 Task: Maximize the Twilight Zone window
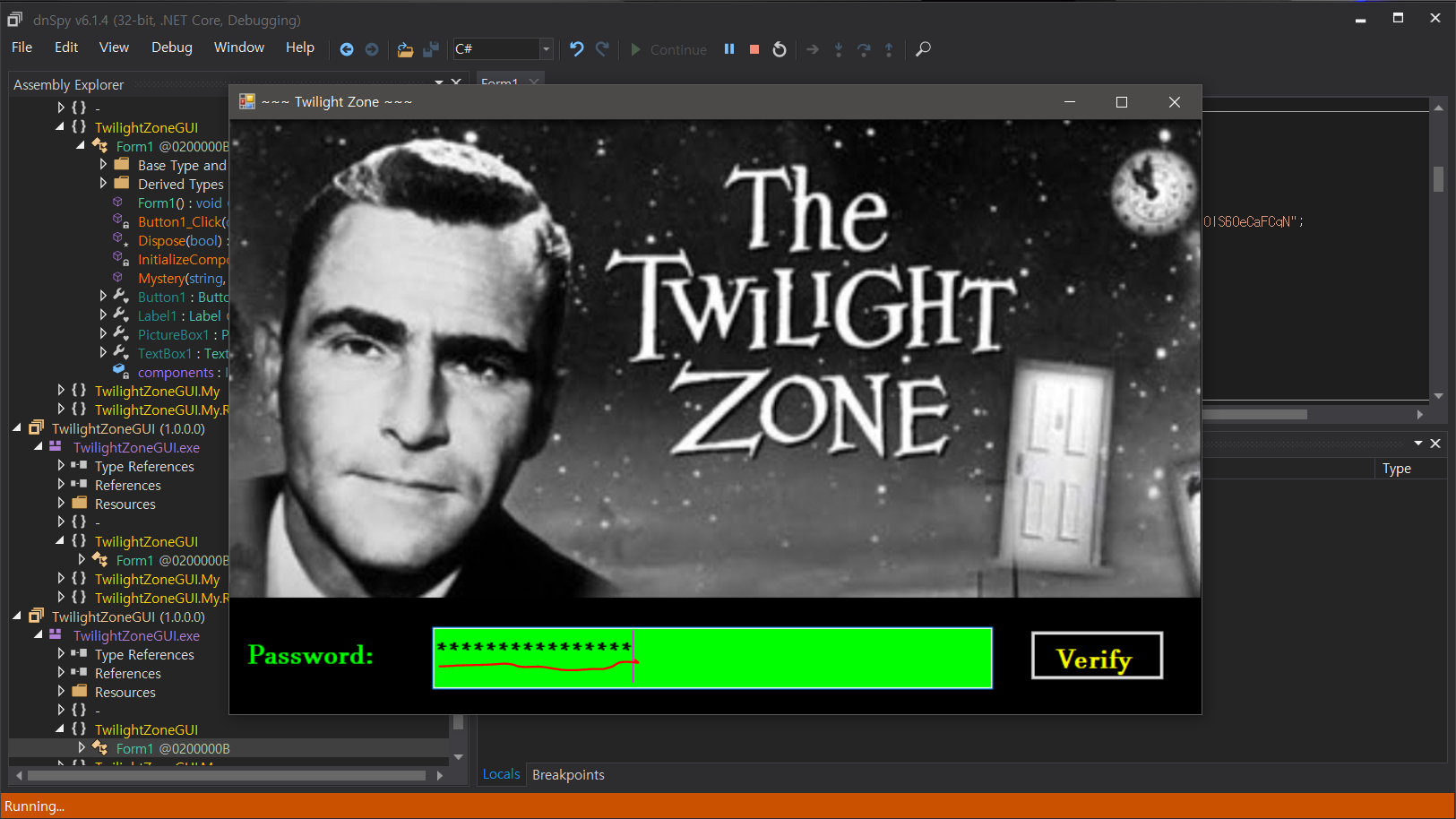pos(1122,102)
